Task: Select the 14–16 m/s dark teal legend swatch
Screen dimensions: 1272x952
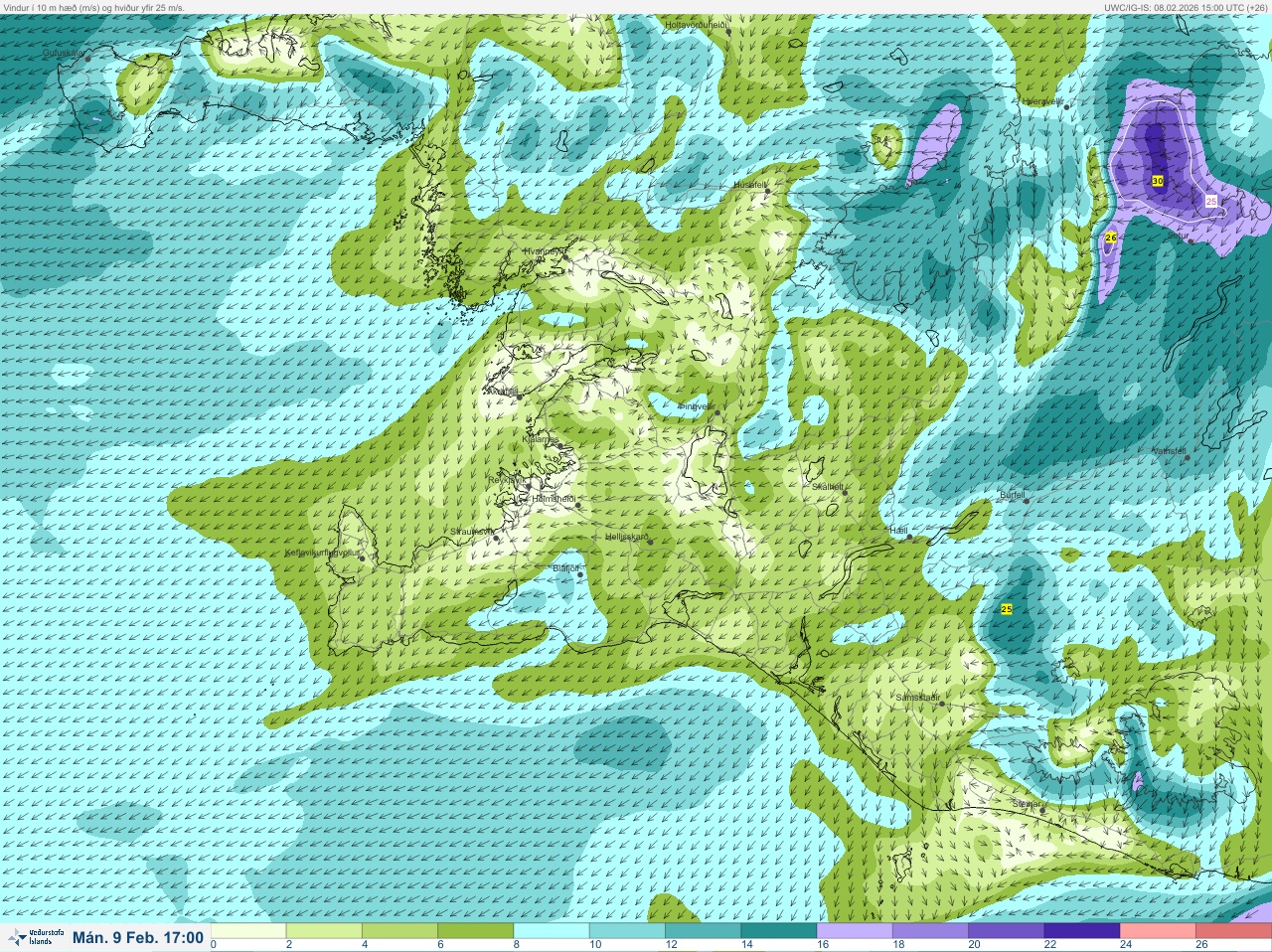Action: pos(779,931)
